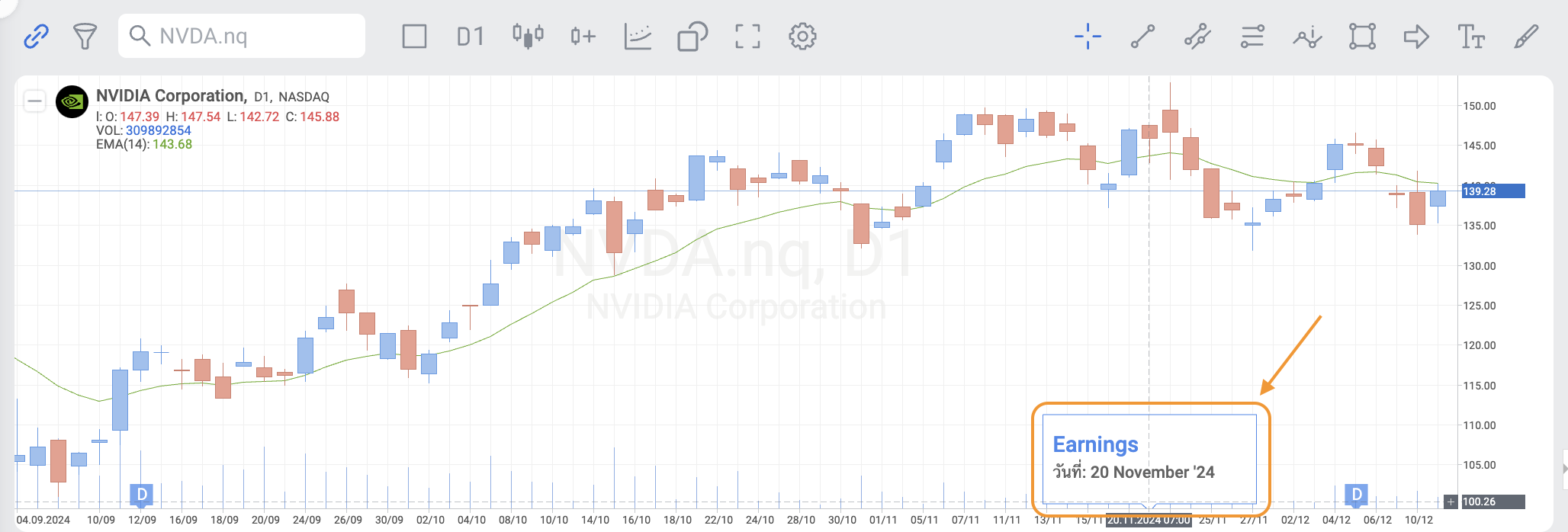
Task: Select the channel line drawing tool
Action: [1197, 36]
